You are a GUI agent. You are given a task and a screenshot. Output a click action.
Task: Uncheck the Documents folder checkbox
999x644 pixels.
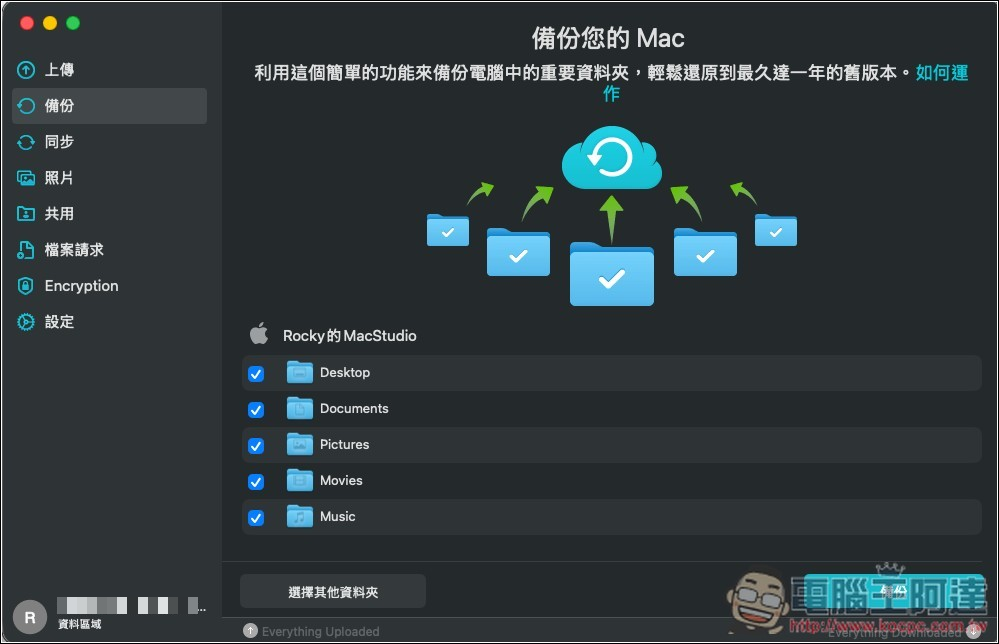pyautogui.click(x=256, y=410)
